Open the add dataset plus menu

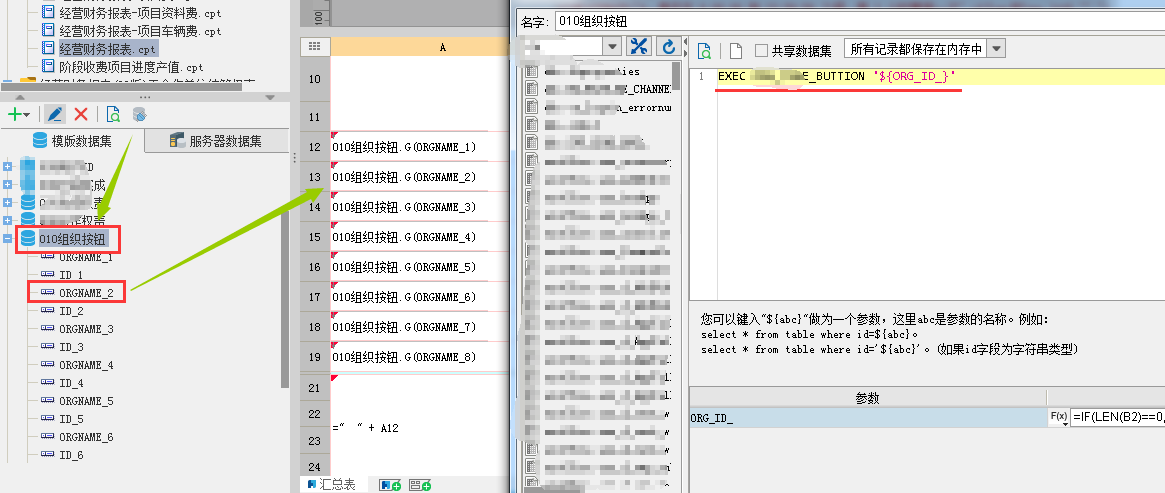tap(19, 114)
